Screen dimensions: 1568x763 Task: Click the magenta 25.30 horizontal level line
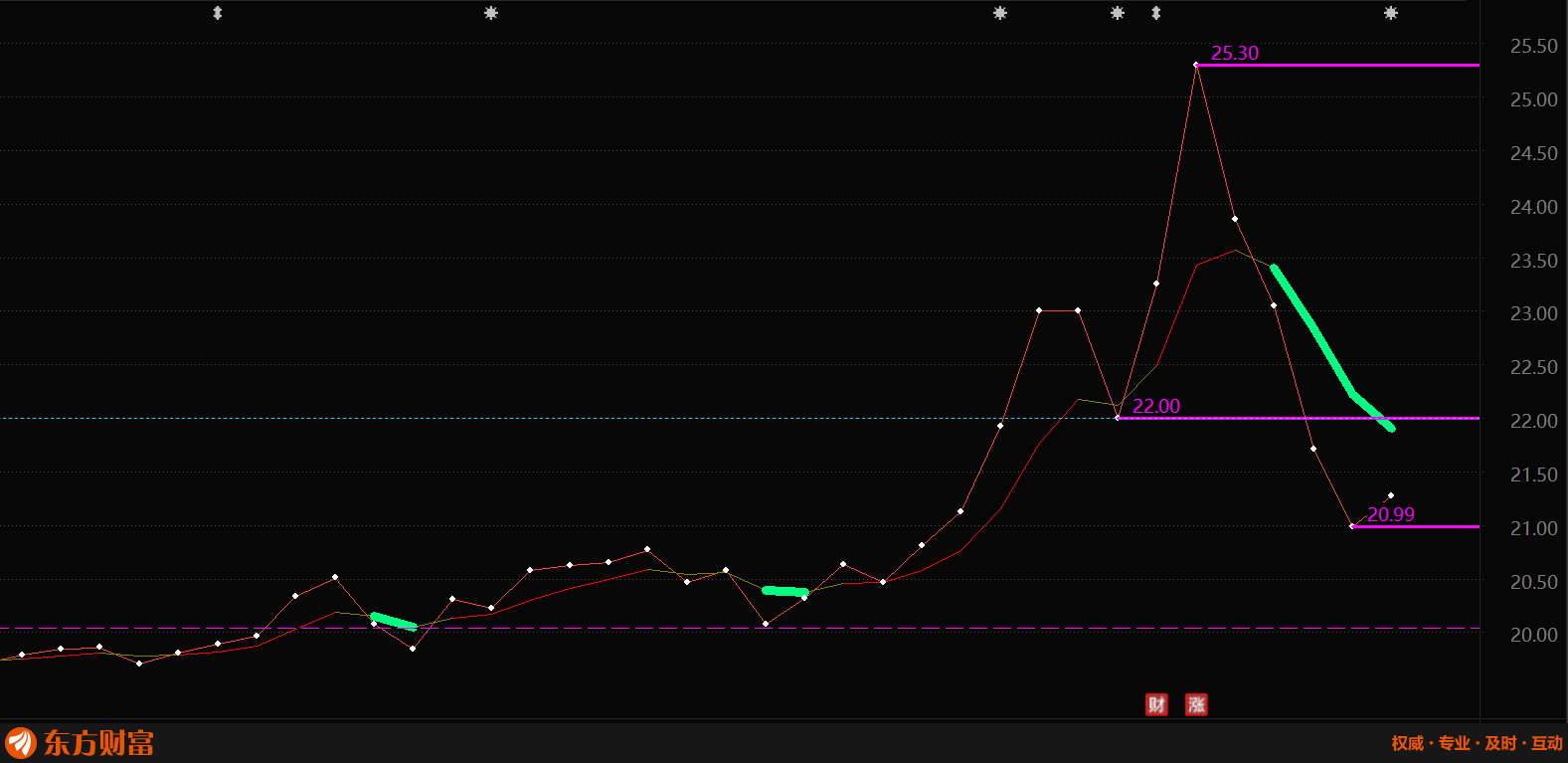[x=1337, y=65]
